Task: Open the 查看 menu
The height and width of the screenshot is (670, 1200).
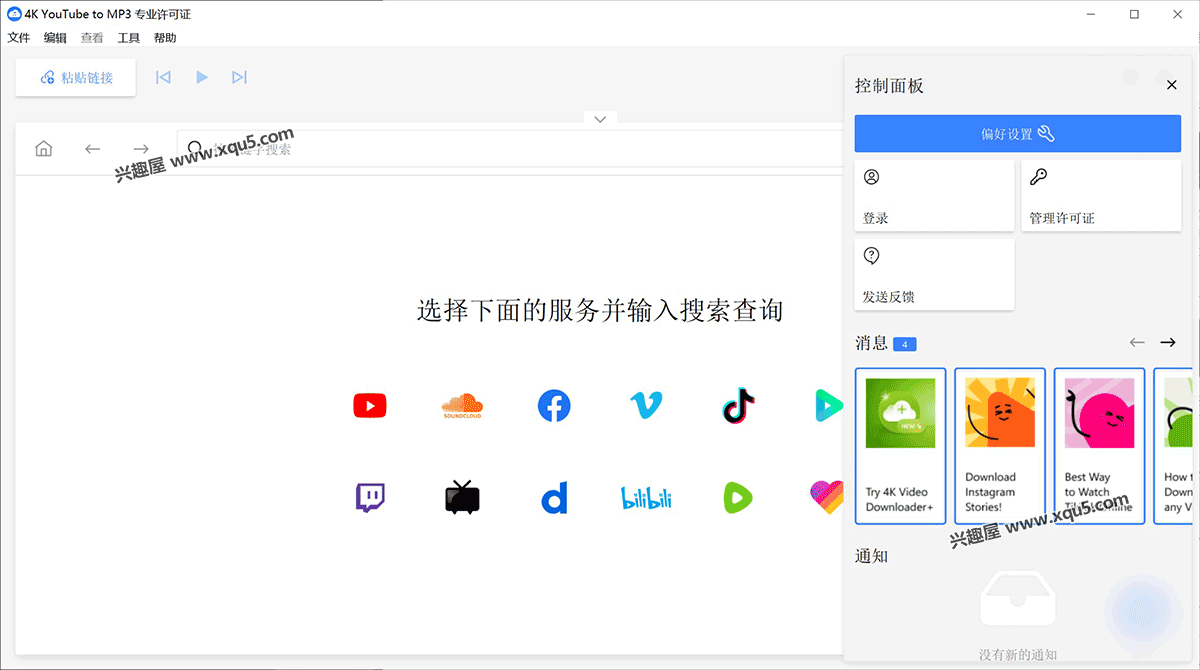Action: tap(92, 38)
